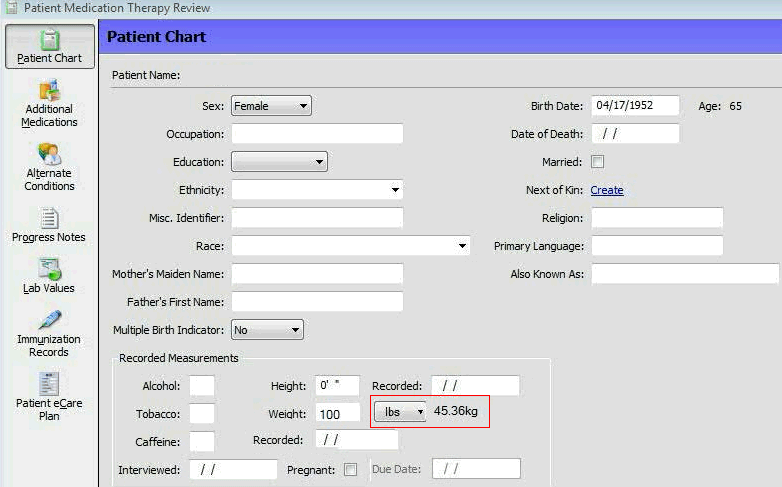
Task: Click the window icon in title bar
Action: point(11,8)
